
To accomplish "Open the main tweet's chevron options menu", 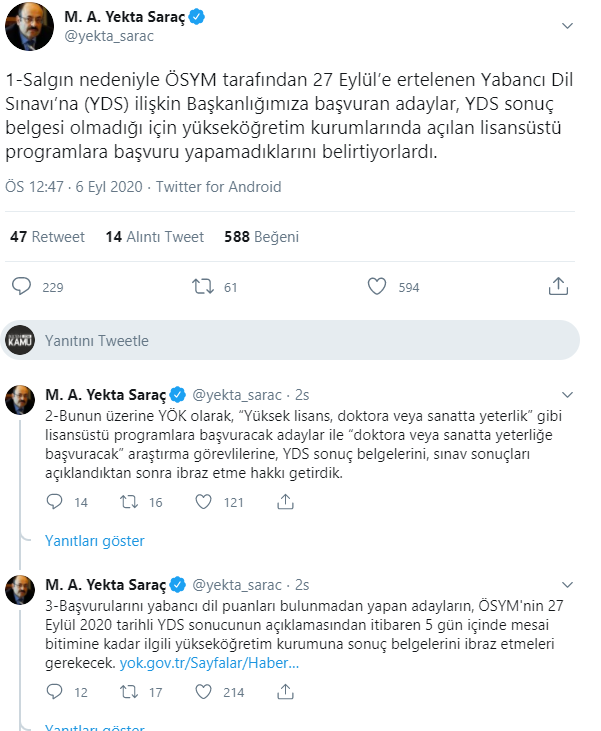I will click(567, 26).
